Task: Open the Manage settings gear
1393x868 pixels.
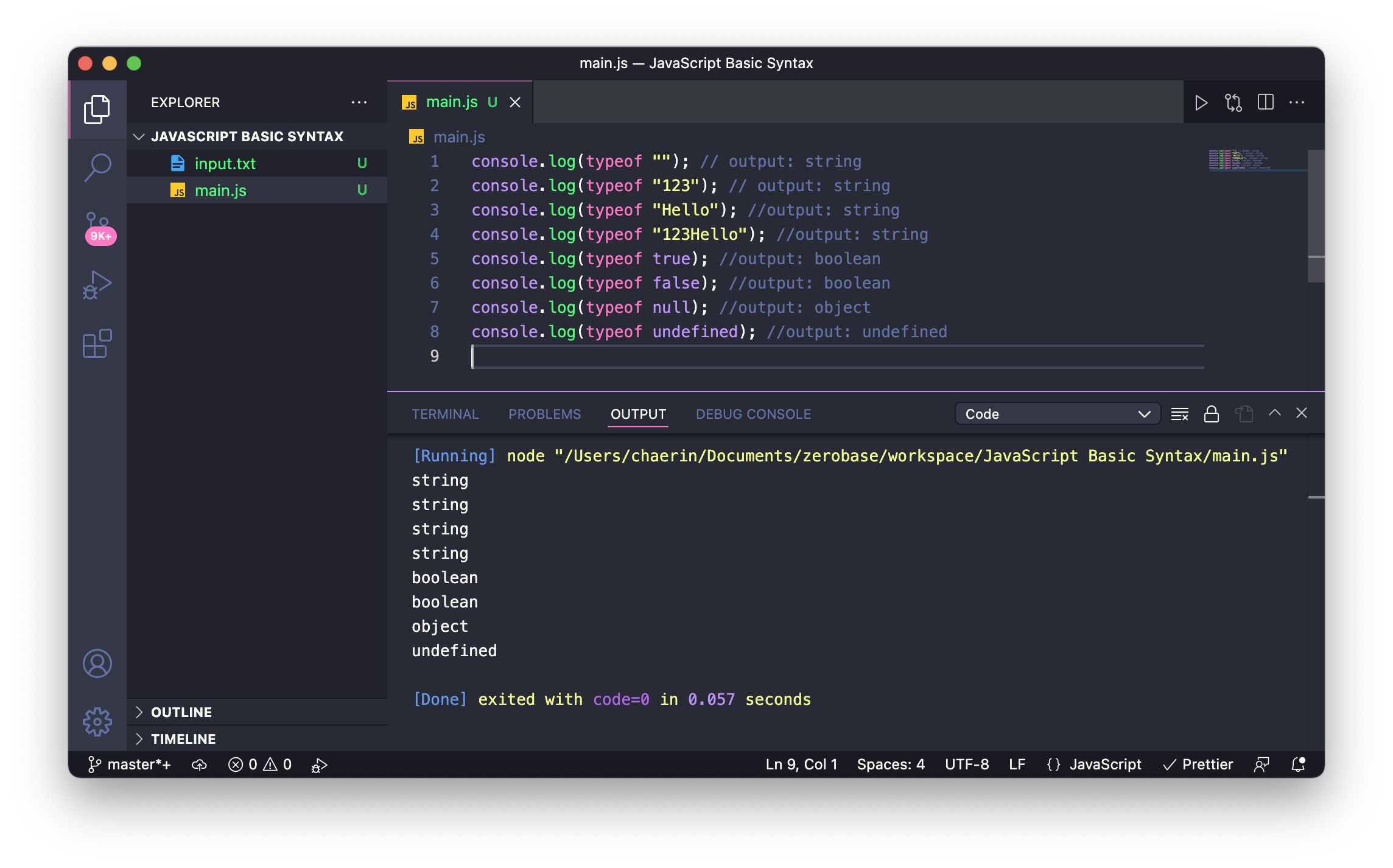Action: [97, 721]
